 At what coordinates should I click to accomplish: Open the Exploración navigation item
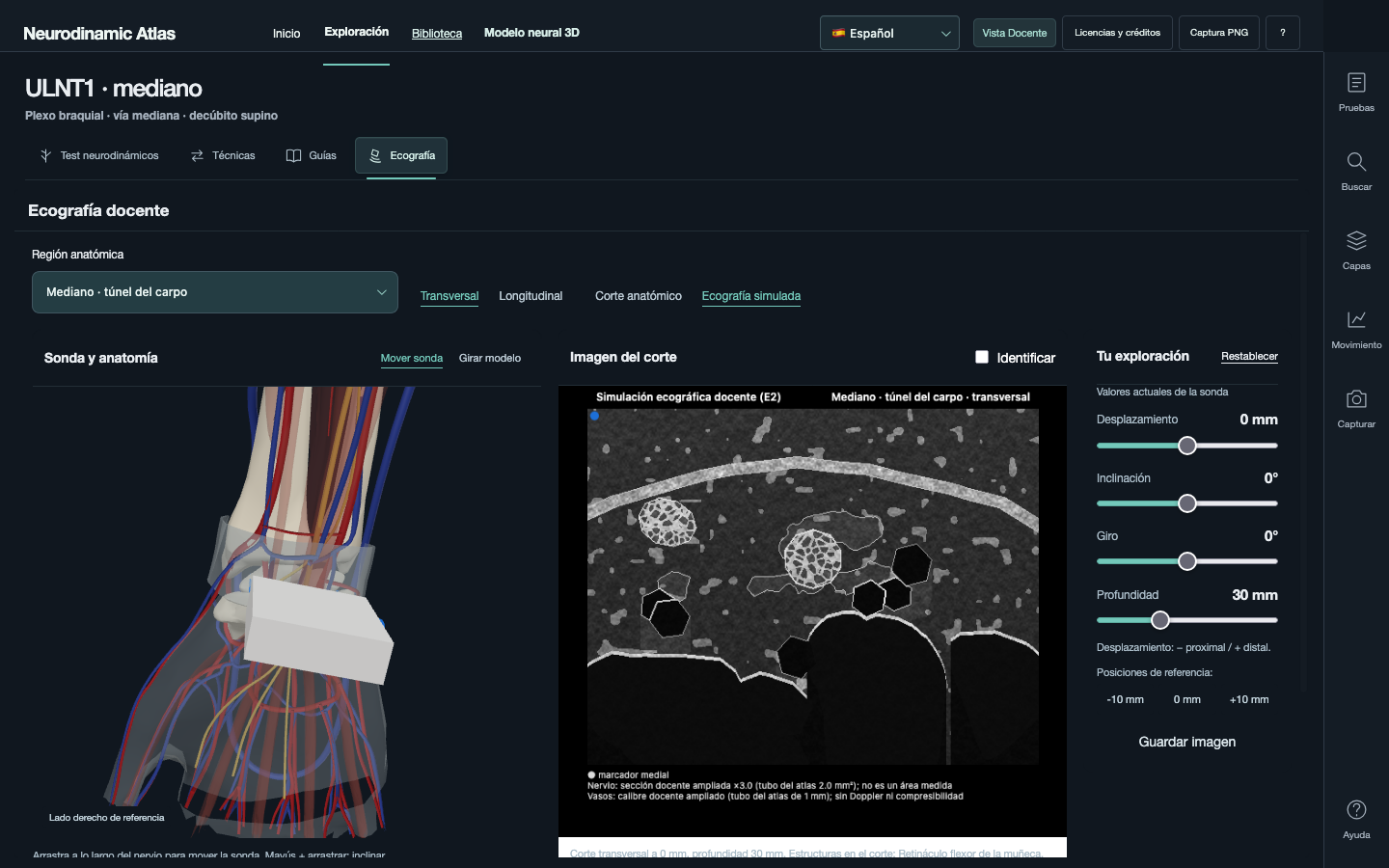pyautogui.click(x=357, y=32)
